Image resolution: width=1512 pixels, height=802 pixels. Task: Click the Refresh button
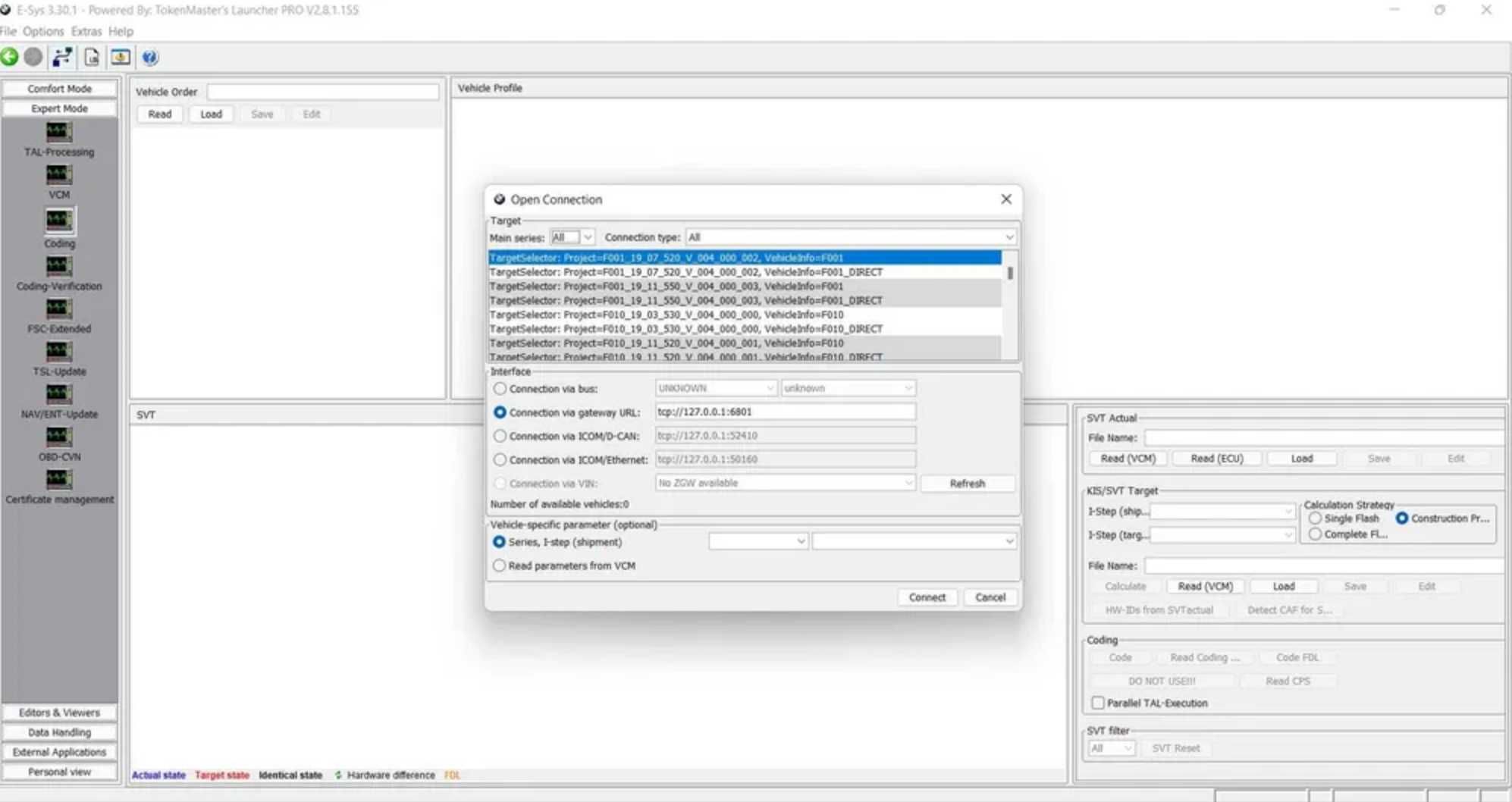968,483
